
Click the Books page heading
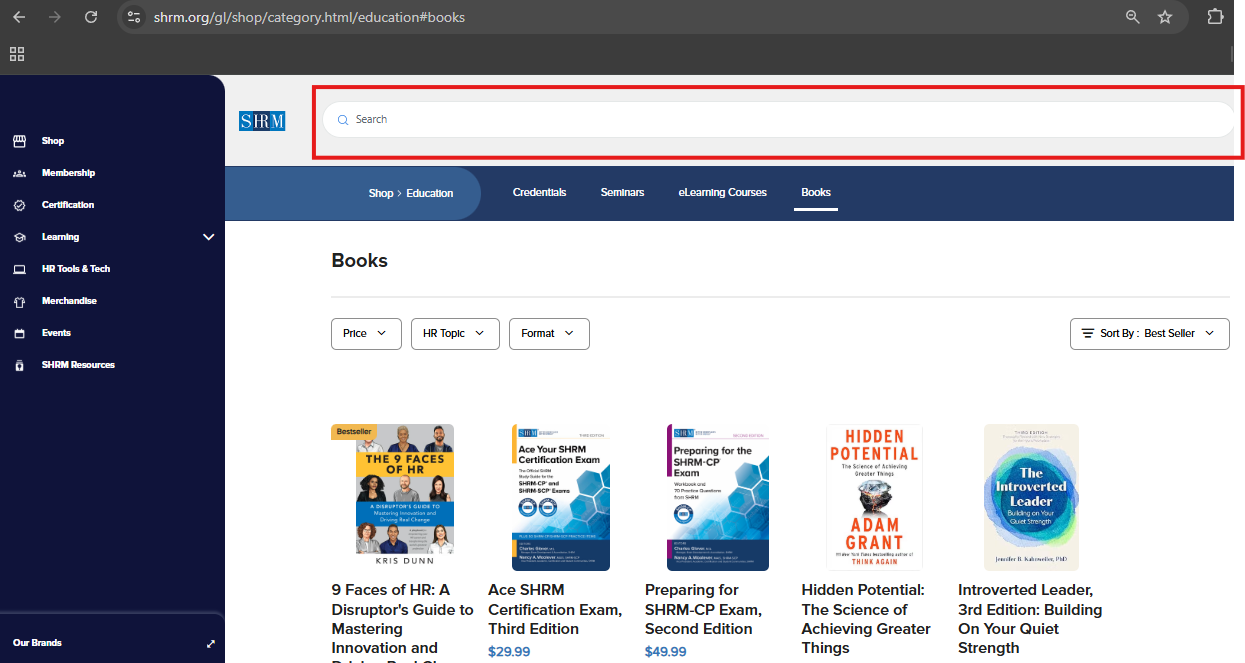point(359,261)
